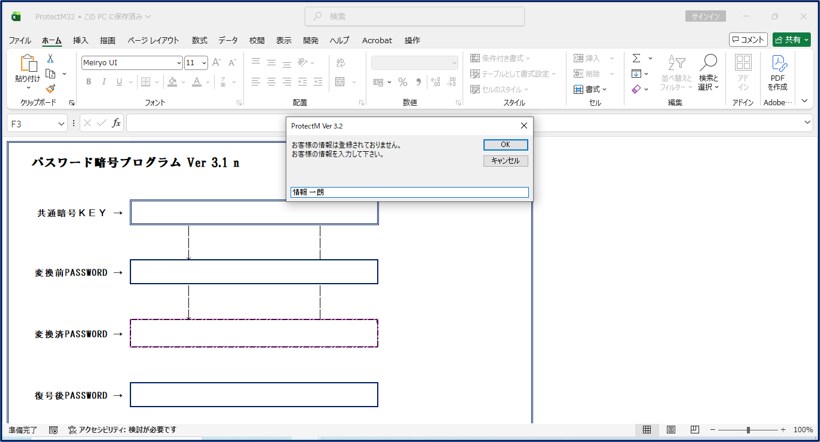Viewport: 820px width, 442px height.
Task: Toggle Italic formatting
Action: [104, 82]
